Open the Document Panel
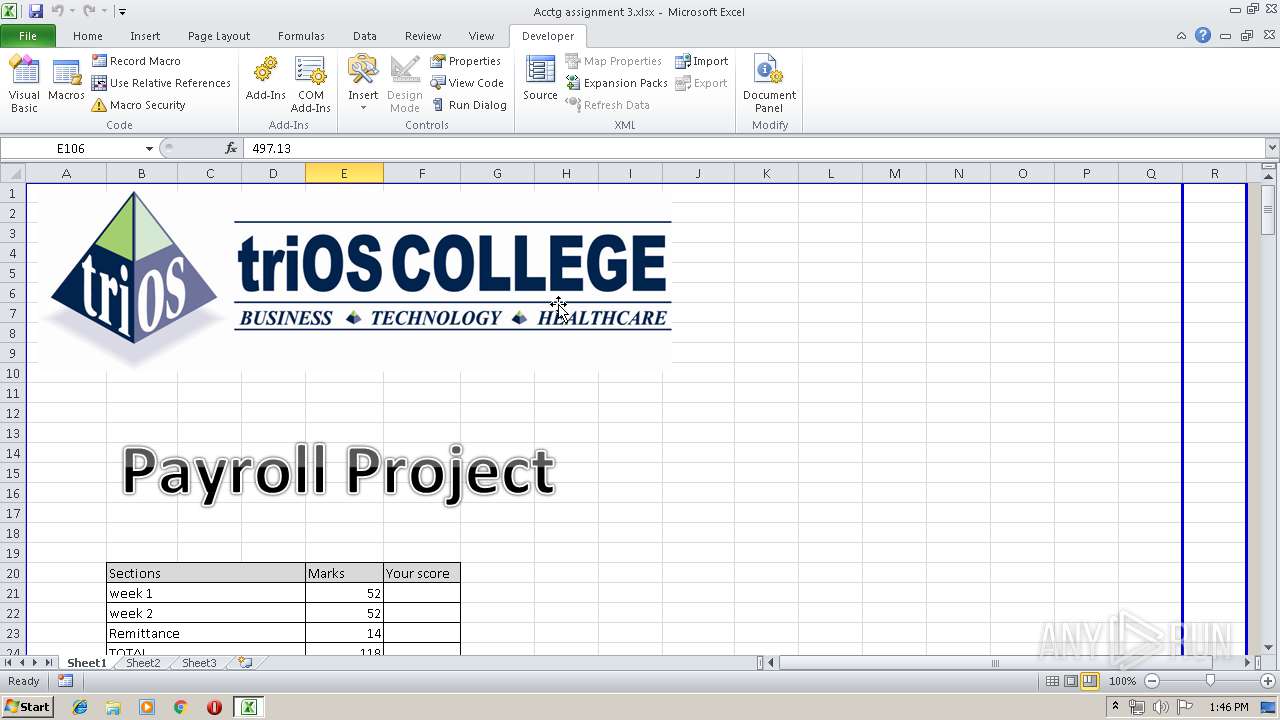The width and height of the screenshot is (1280, 720). (769, 84)
